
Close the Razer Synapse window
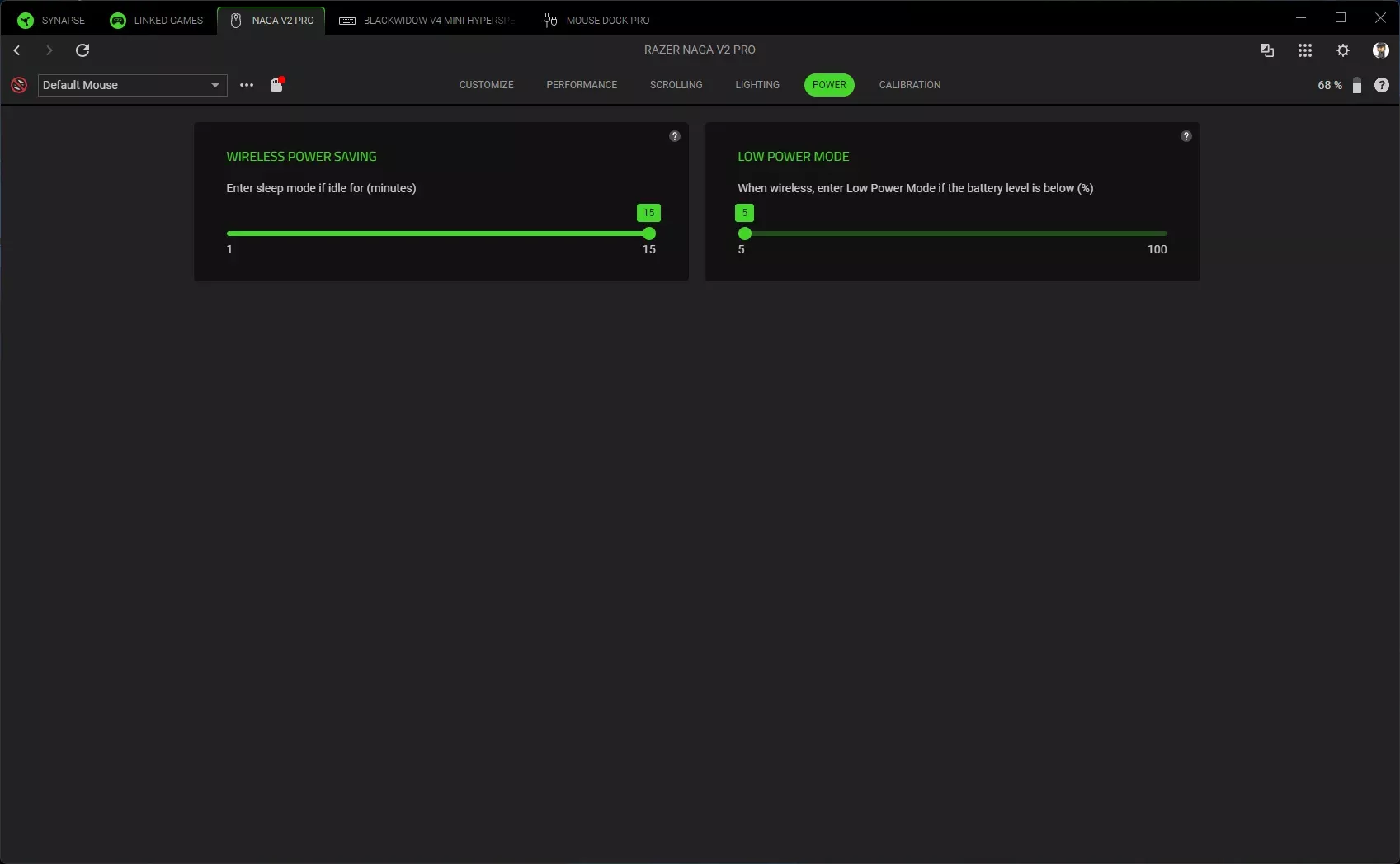[x=1380, y=17]
